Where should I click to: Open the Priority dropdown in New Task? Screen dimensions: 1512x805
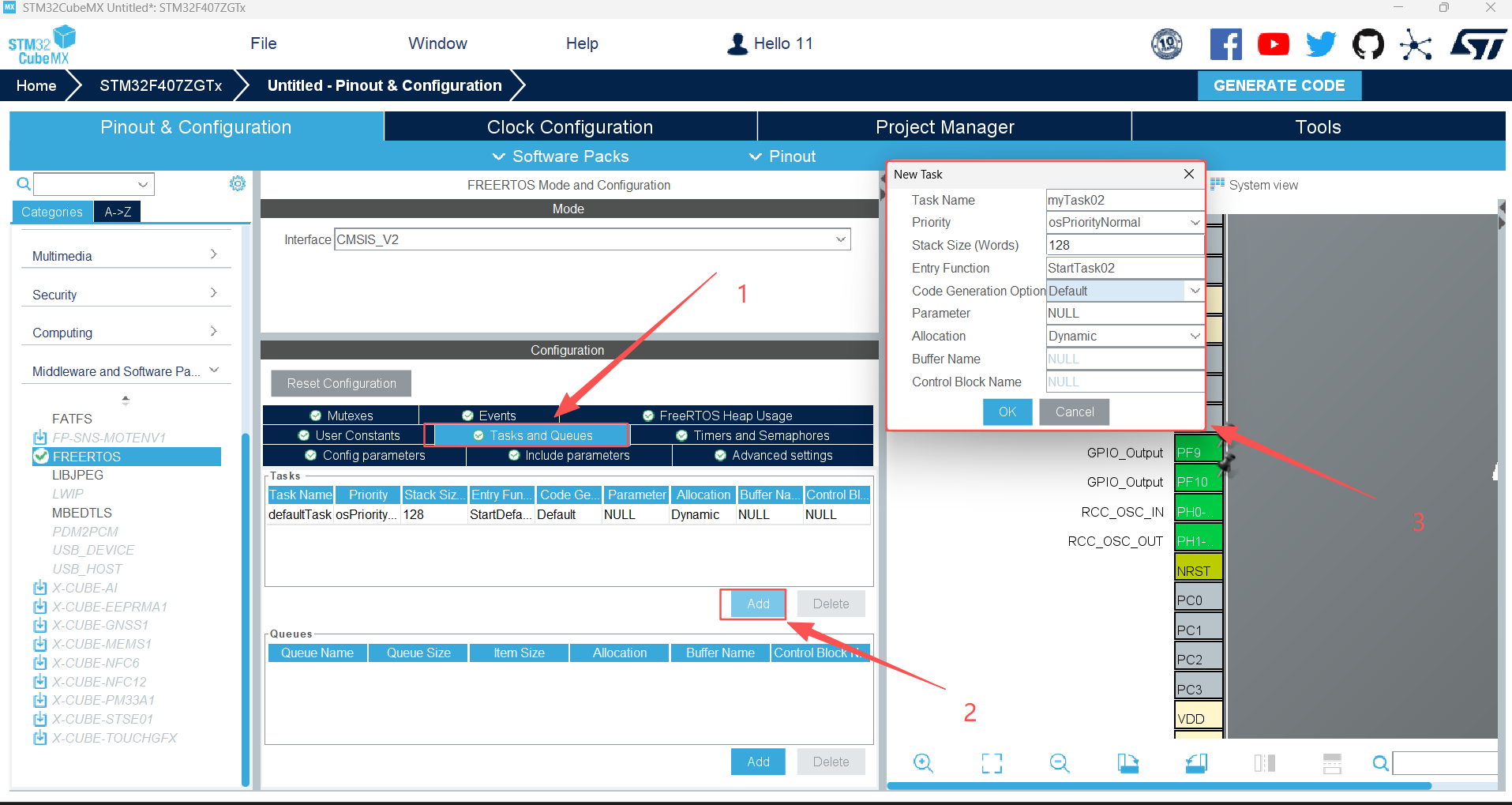click(x=1195, y=223)
